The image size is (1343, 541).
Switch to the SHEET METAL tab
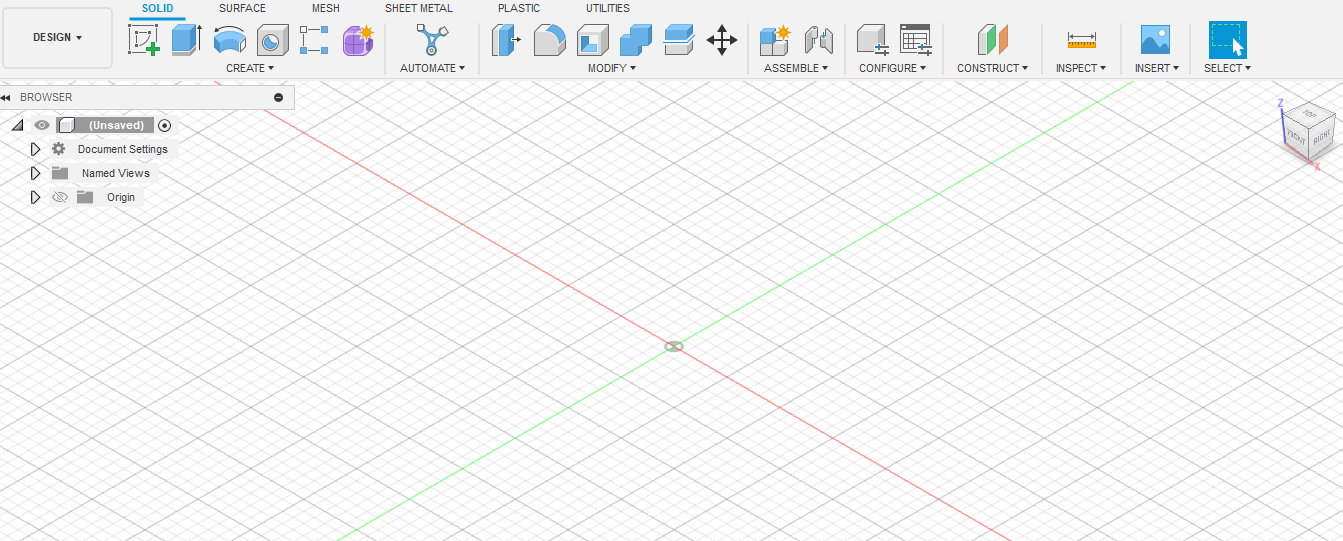[419, 8]
